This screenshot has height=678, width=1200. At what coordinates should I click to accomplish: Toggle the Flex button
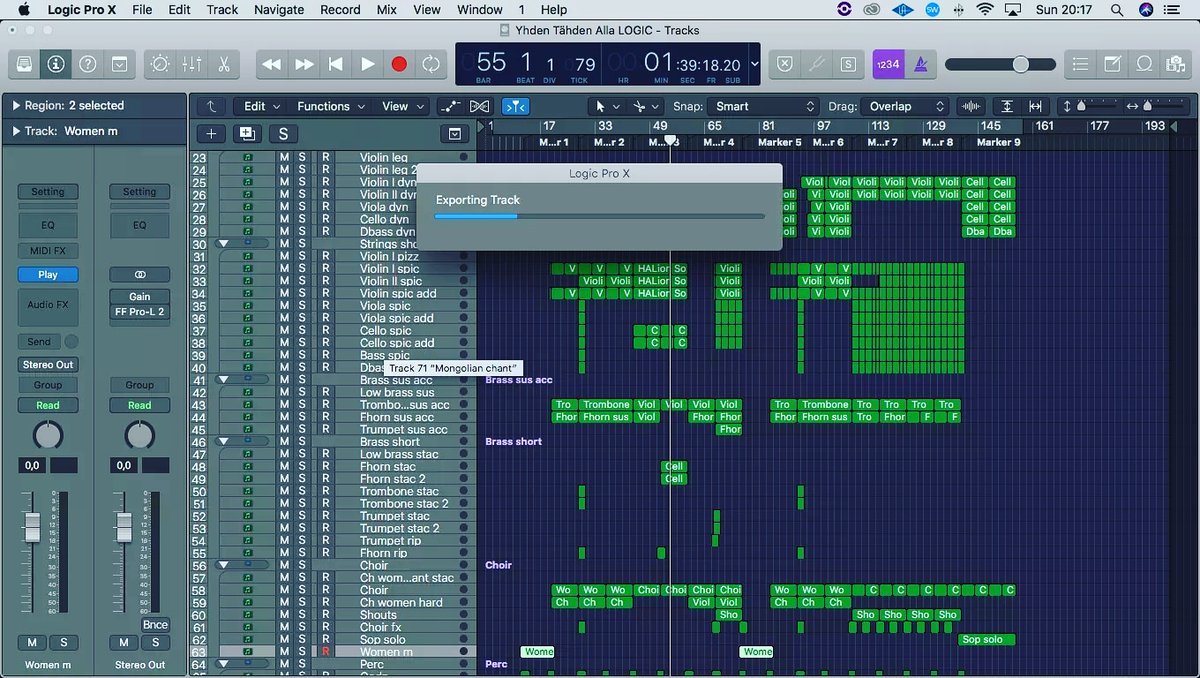tap(480, 106)
